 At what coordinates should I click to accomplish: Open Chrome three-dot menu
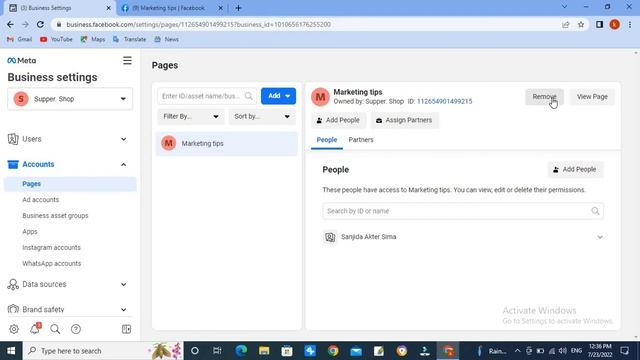pos(630,24)
